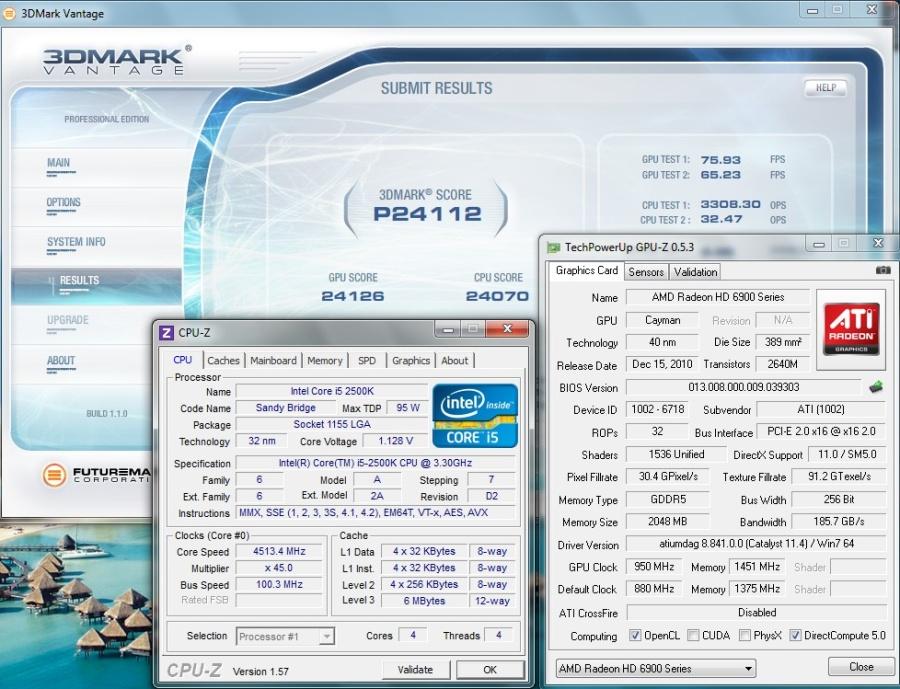Image resolution: width=900 pixels, height=689 pixels.
Task: Click the Intel Core i5 inside logo
Action: (475, 416)
